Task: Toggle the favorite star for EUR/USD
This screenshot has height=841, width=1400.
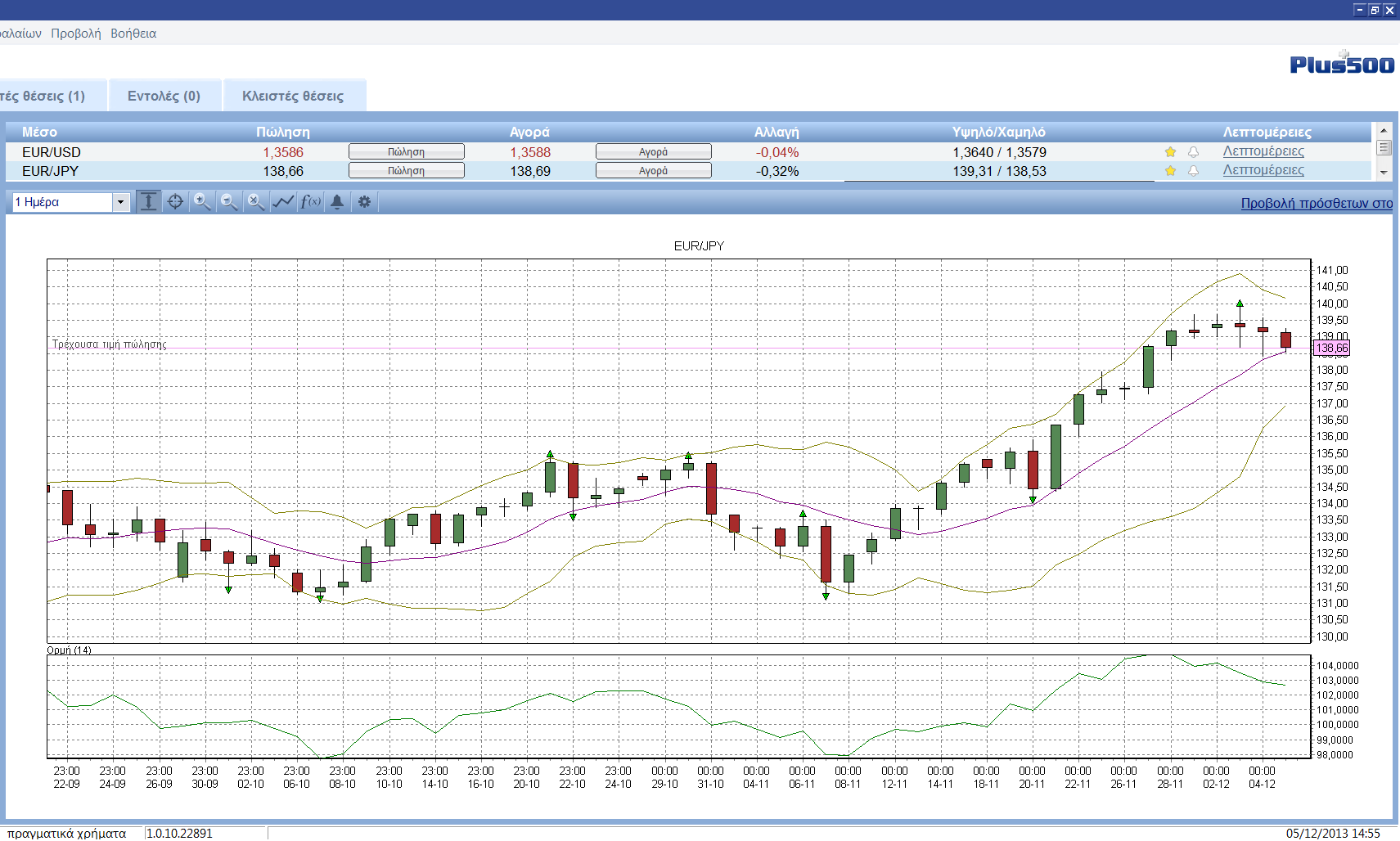Action: (x=1170, y=152)
